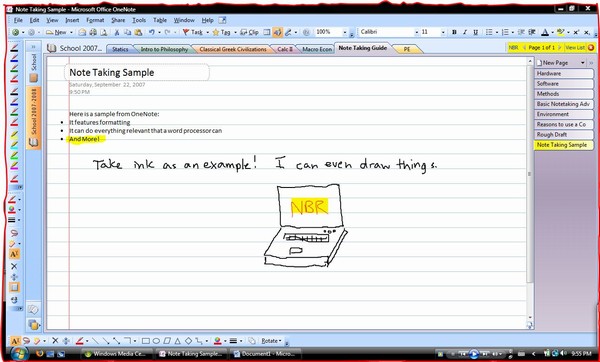Click the Oval shape tool
This screenshot has width=600, height=362.
[x=156, y=341]
